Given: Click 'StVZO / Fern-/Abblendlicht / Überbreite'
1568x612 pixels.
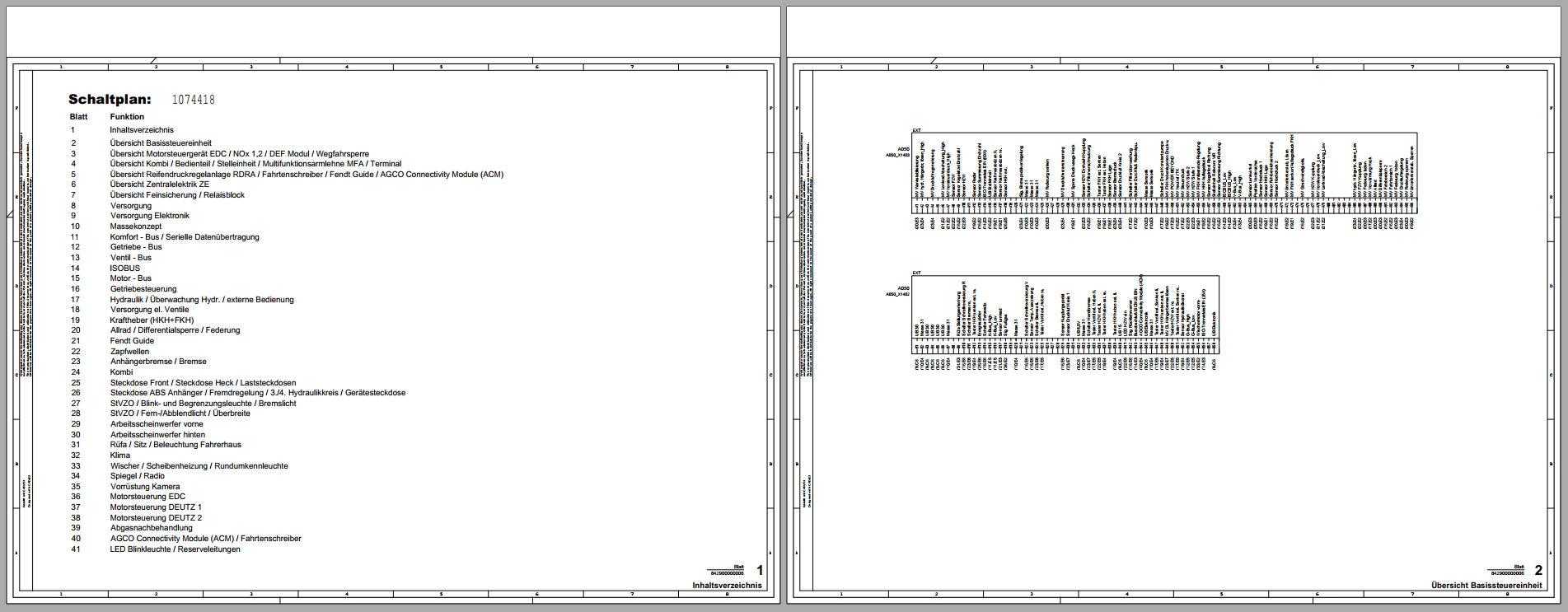Looking at the screenshot, I should tap(180, 413).
